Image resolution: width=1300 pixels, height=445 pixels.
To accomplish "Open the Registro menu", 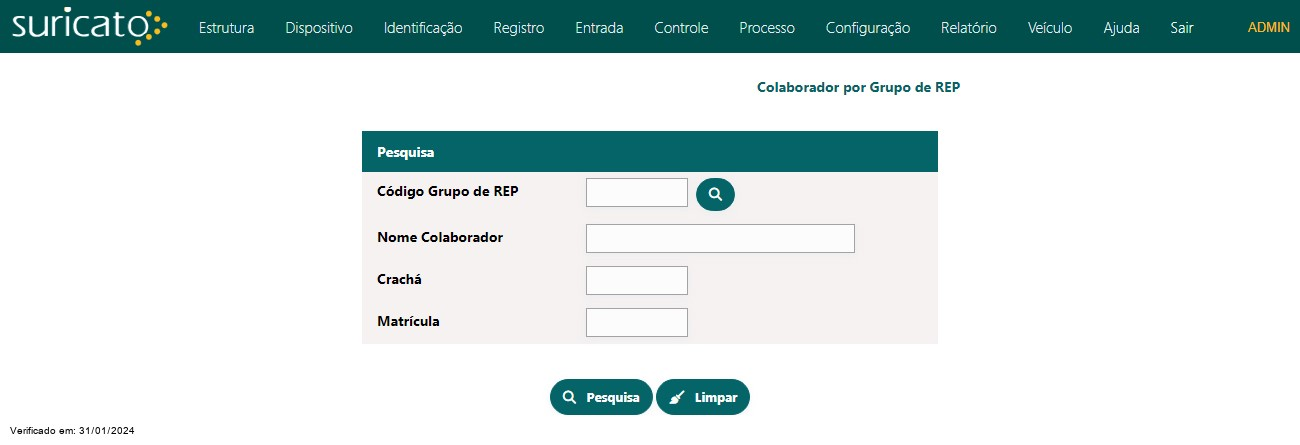I will pos(519,28).
